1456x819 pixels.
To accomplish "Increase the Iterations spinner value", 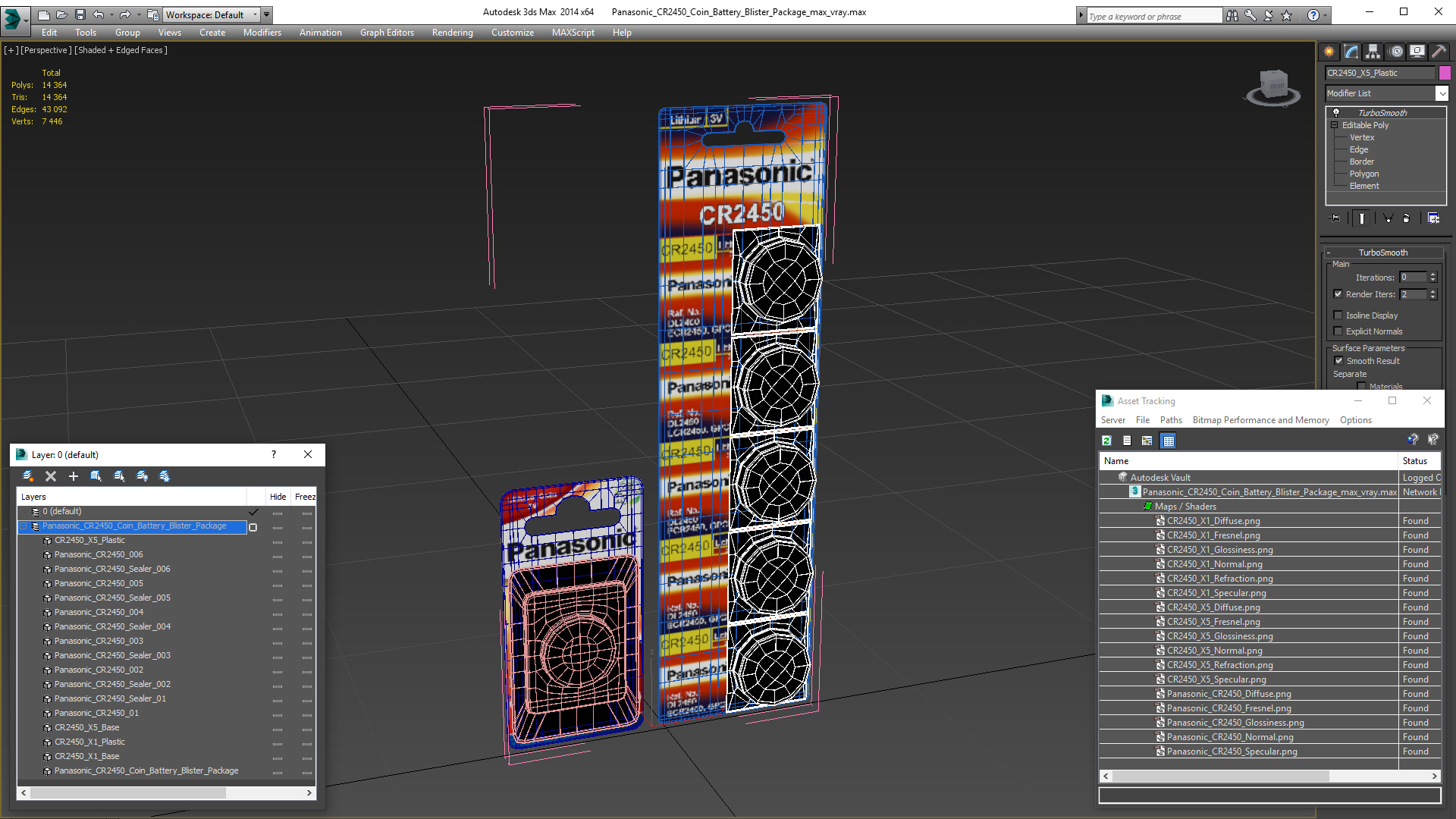I will coord(1432,275).
